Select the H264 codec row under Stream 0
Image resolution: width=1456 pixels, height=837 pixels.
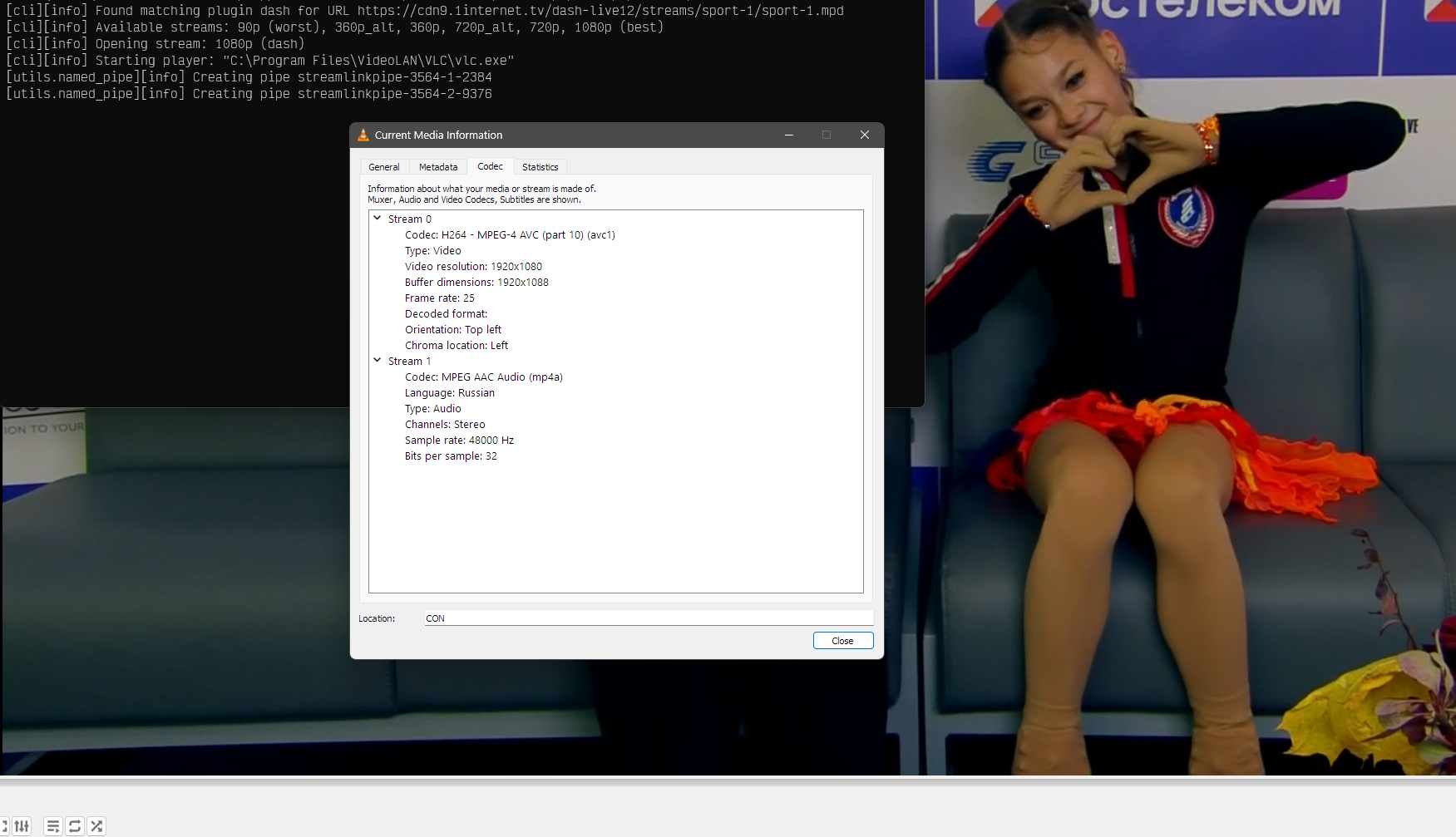510,235
